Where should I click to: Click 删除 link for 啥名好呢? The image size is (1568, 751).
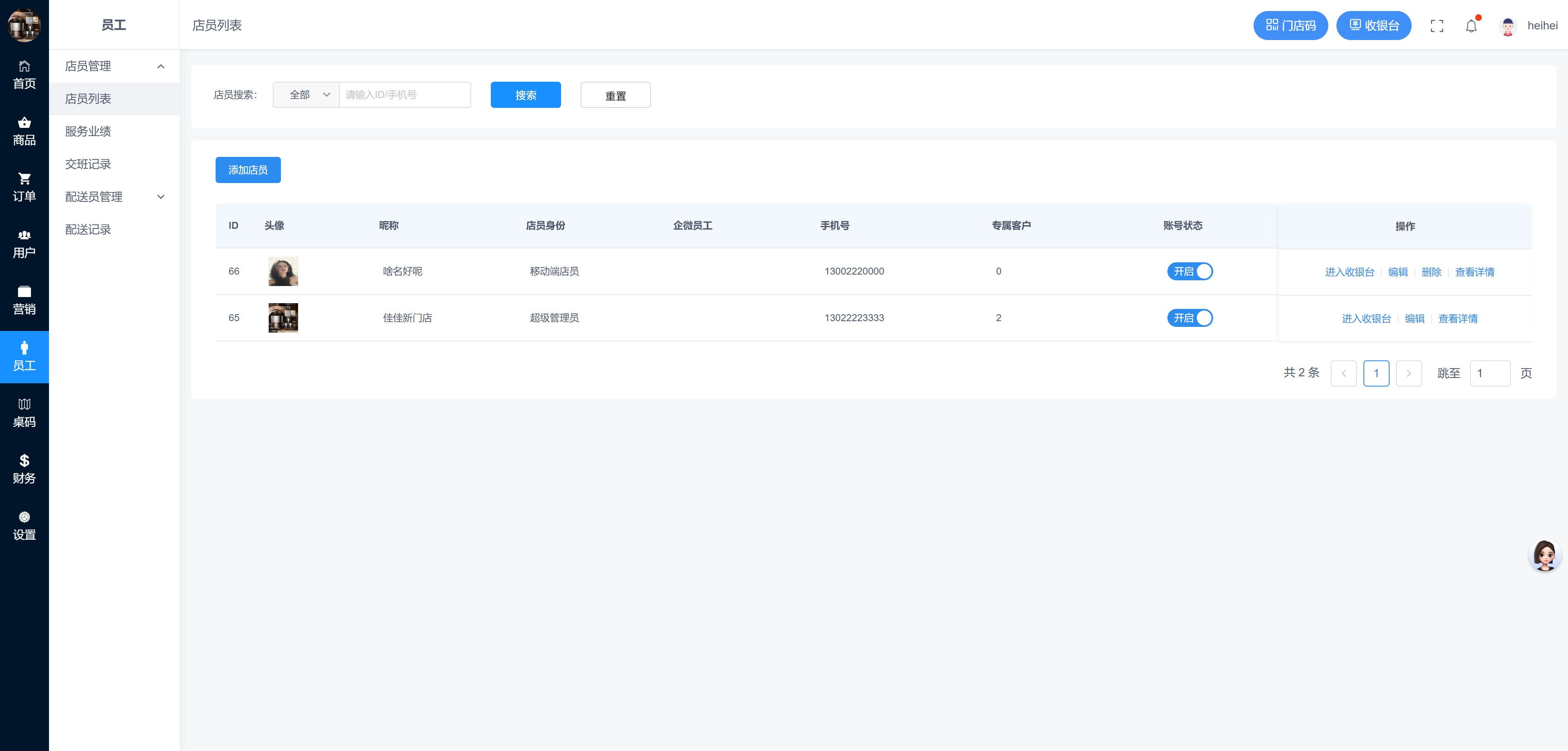(x=1431, y=272)
